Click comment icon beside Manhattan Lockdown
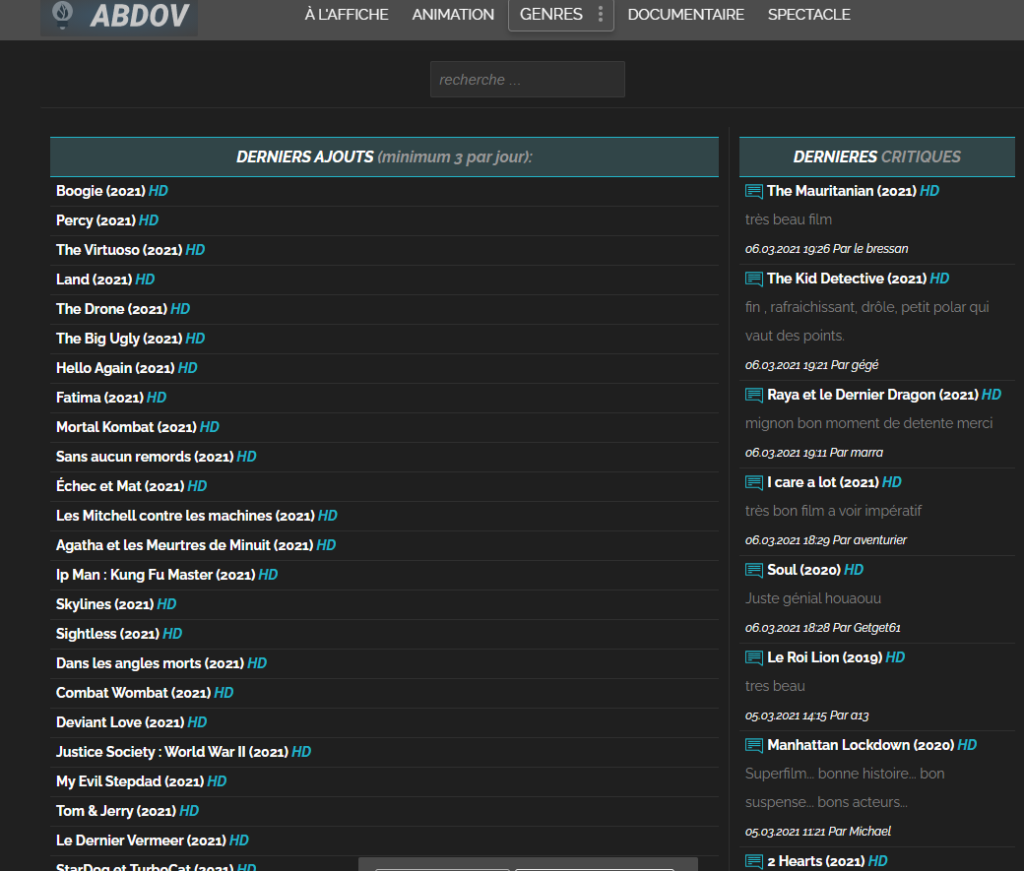Image resolution: width=1024 pixels, height=871 pixels. pos(754,745)
